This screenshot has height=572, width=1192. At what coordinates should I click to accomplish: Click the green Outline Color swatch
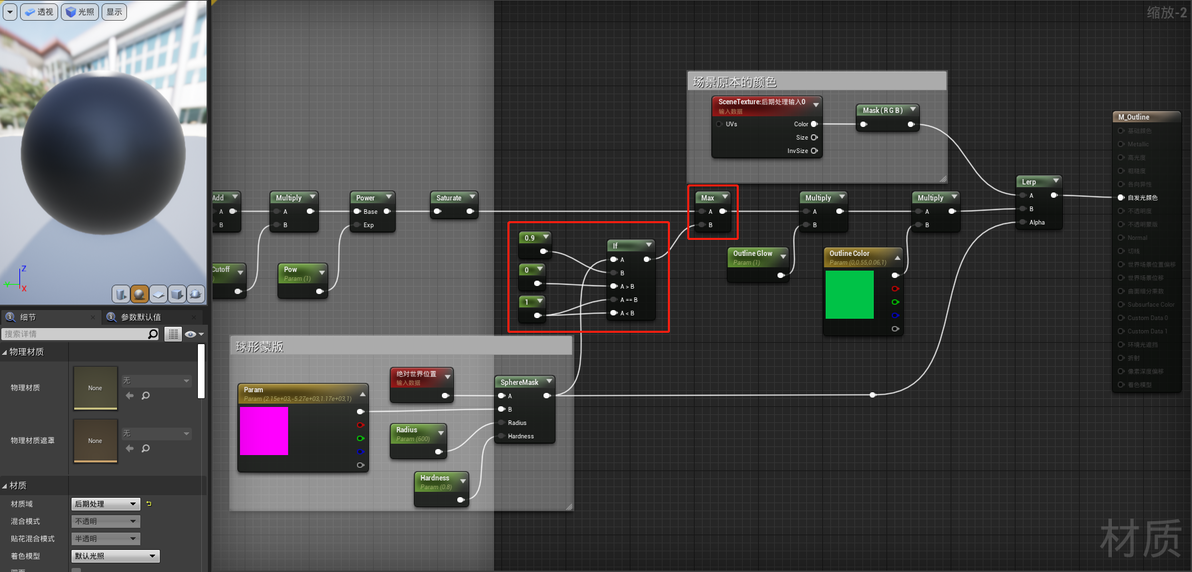tap(850, 294)
